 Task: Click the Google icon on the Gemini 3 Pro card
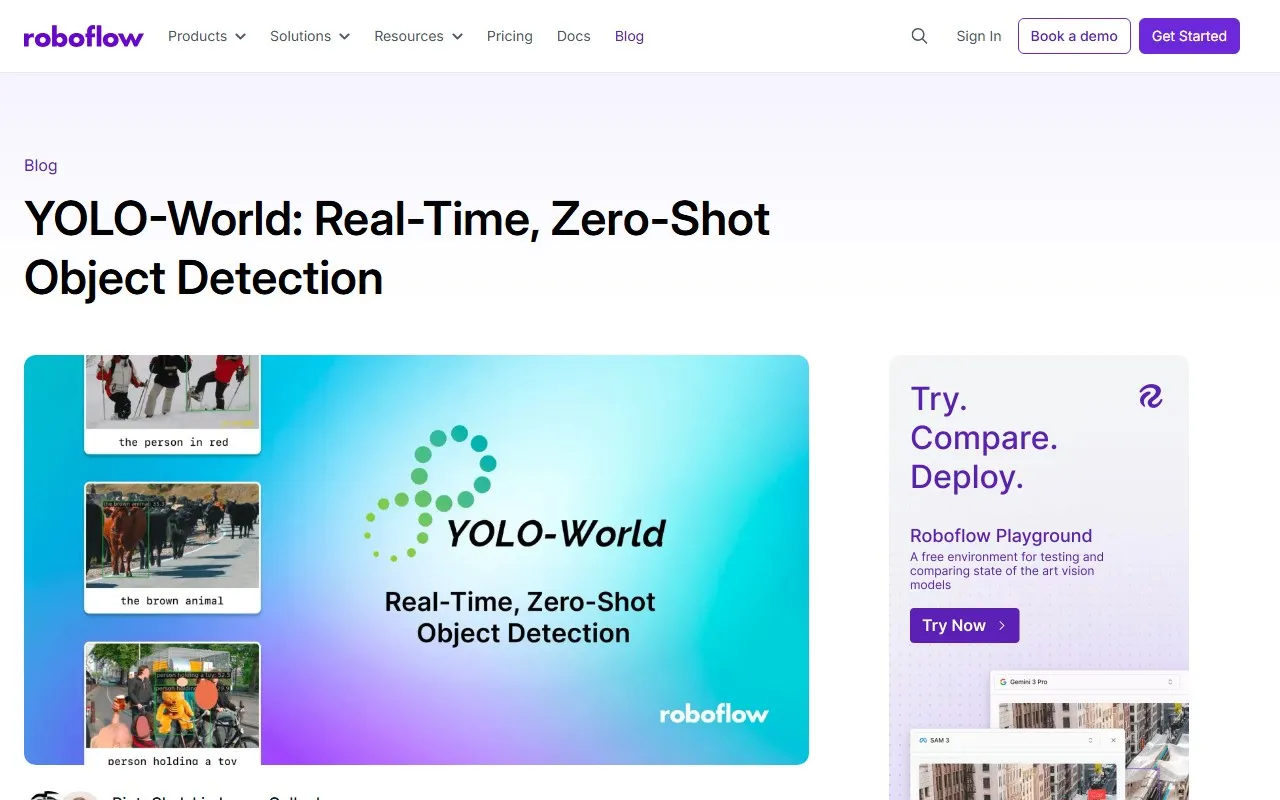(1003, 681)
